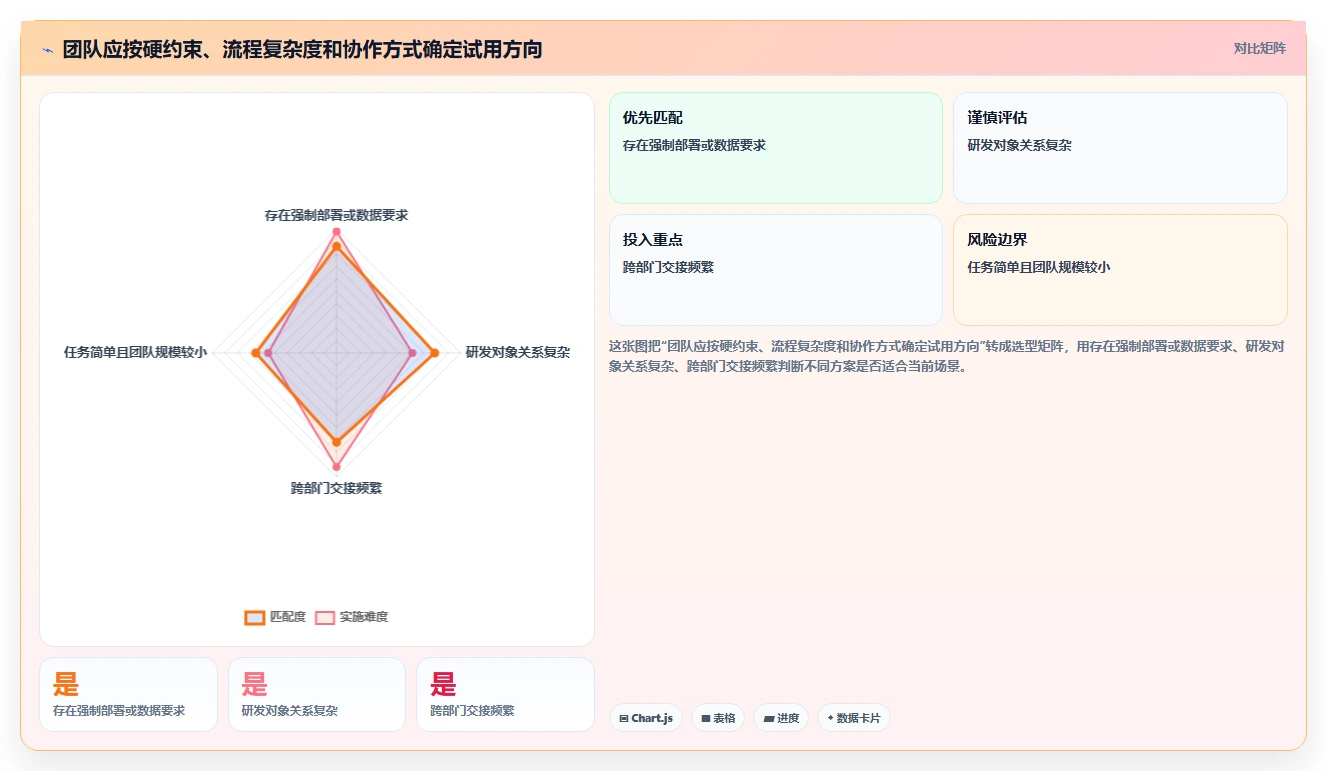Click orange 匹配度 point on right radar axis
This screenshot has width=1327, height=771.
click(435, 352)
